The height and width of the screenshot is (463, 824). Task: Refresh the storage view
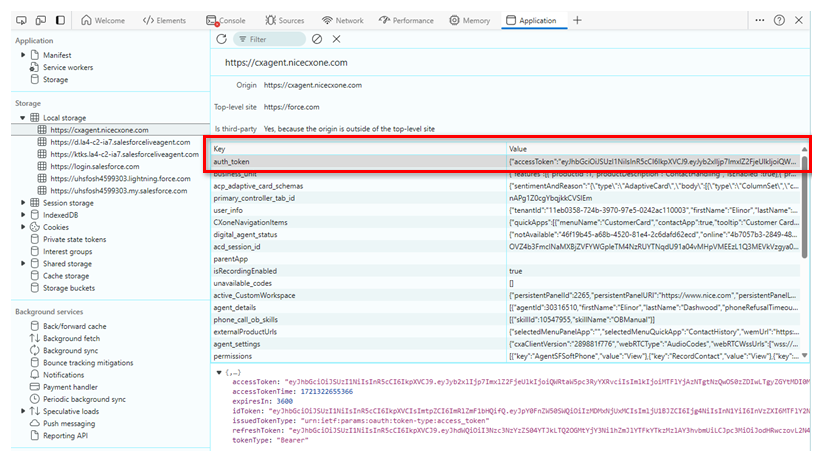(x=221, y=39)
